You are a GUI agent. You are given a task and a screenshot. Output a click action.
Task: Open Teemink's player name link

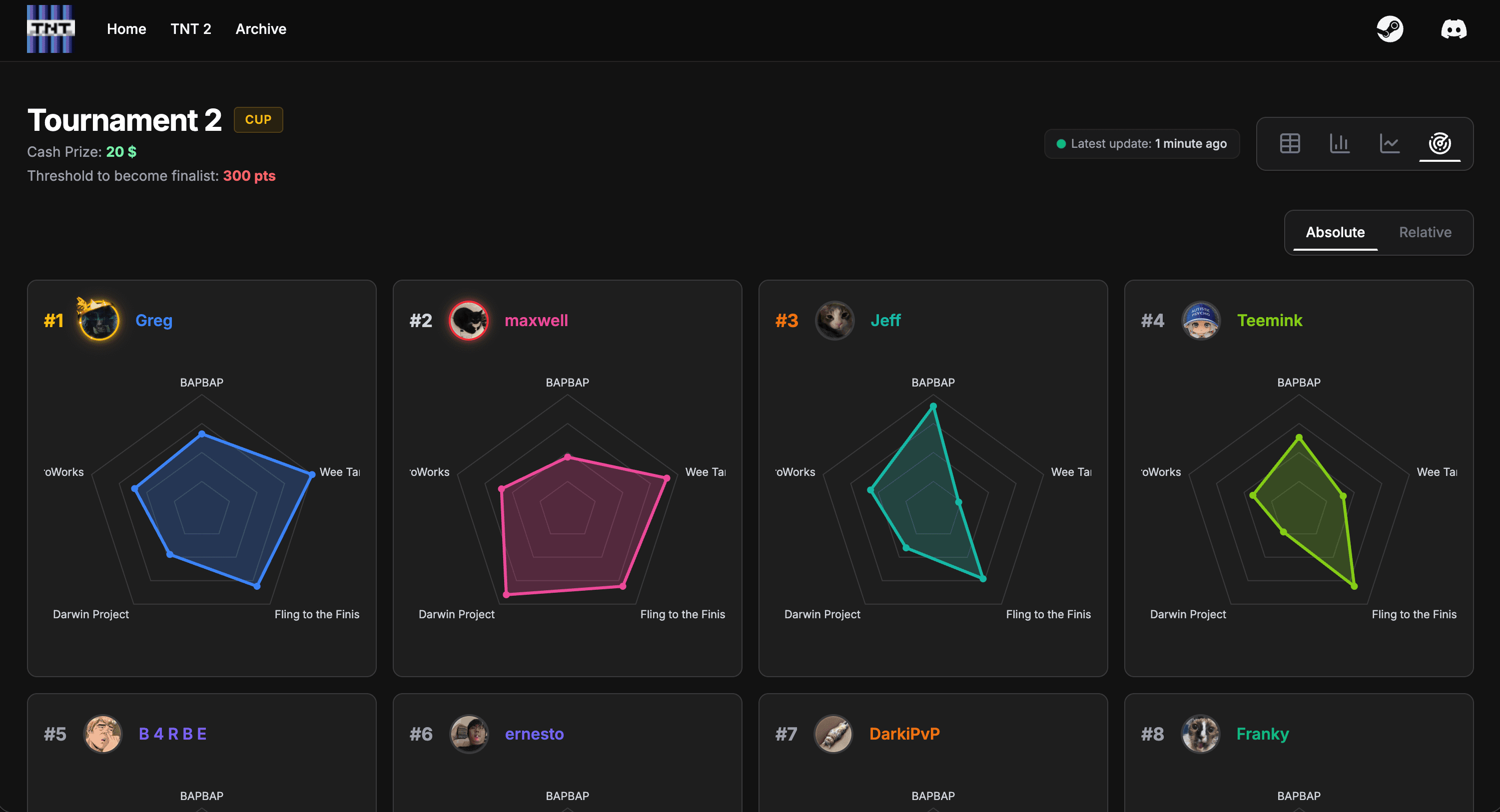1270,320
